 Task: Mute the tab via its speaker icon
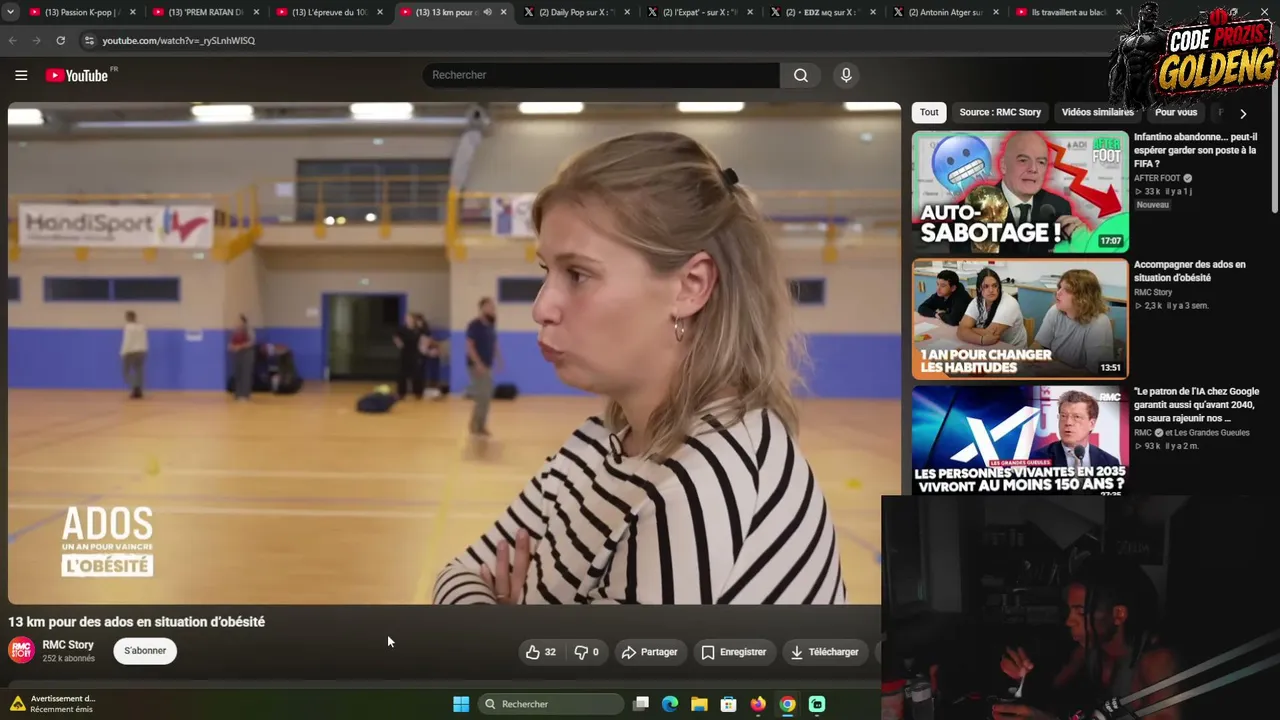click(487, 12)
